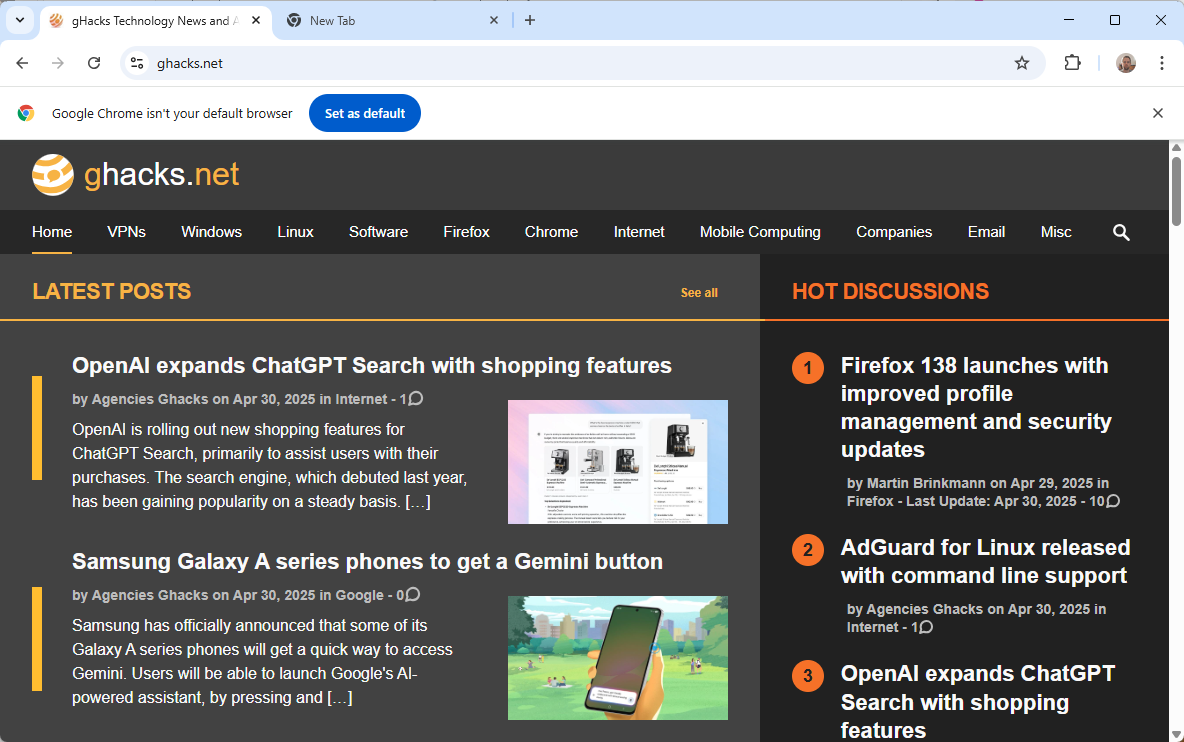The width and height of the screenshot is (1184, 742).
Task: Open OpenAI expands ChatGPT Search article title
Action: 372,365
